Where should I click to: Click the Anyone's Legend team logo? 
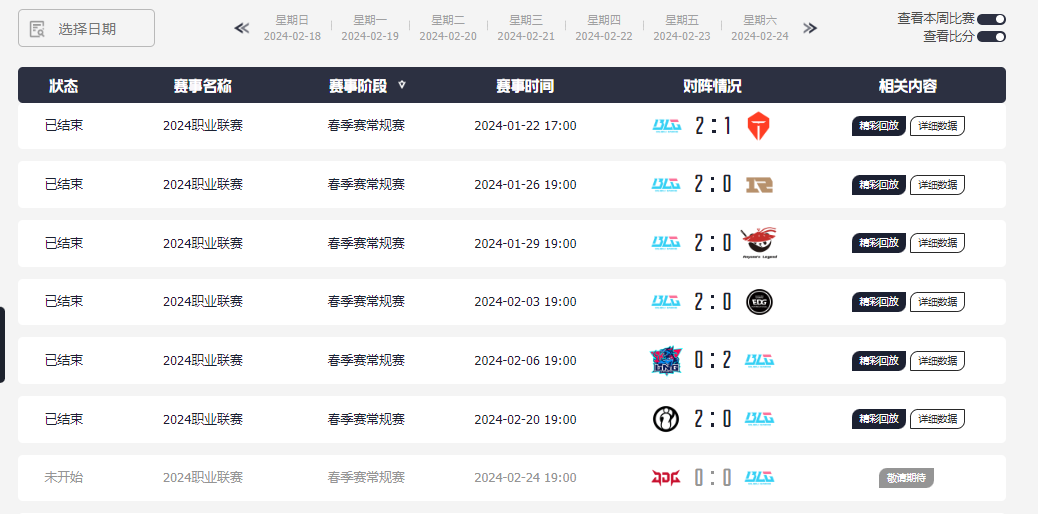pos(759,243)
